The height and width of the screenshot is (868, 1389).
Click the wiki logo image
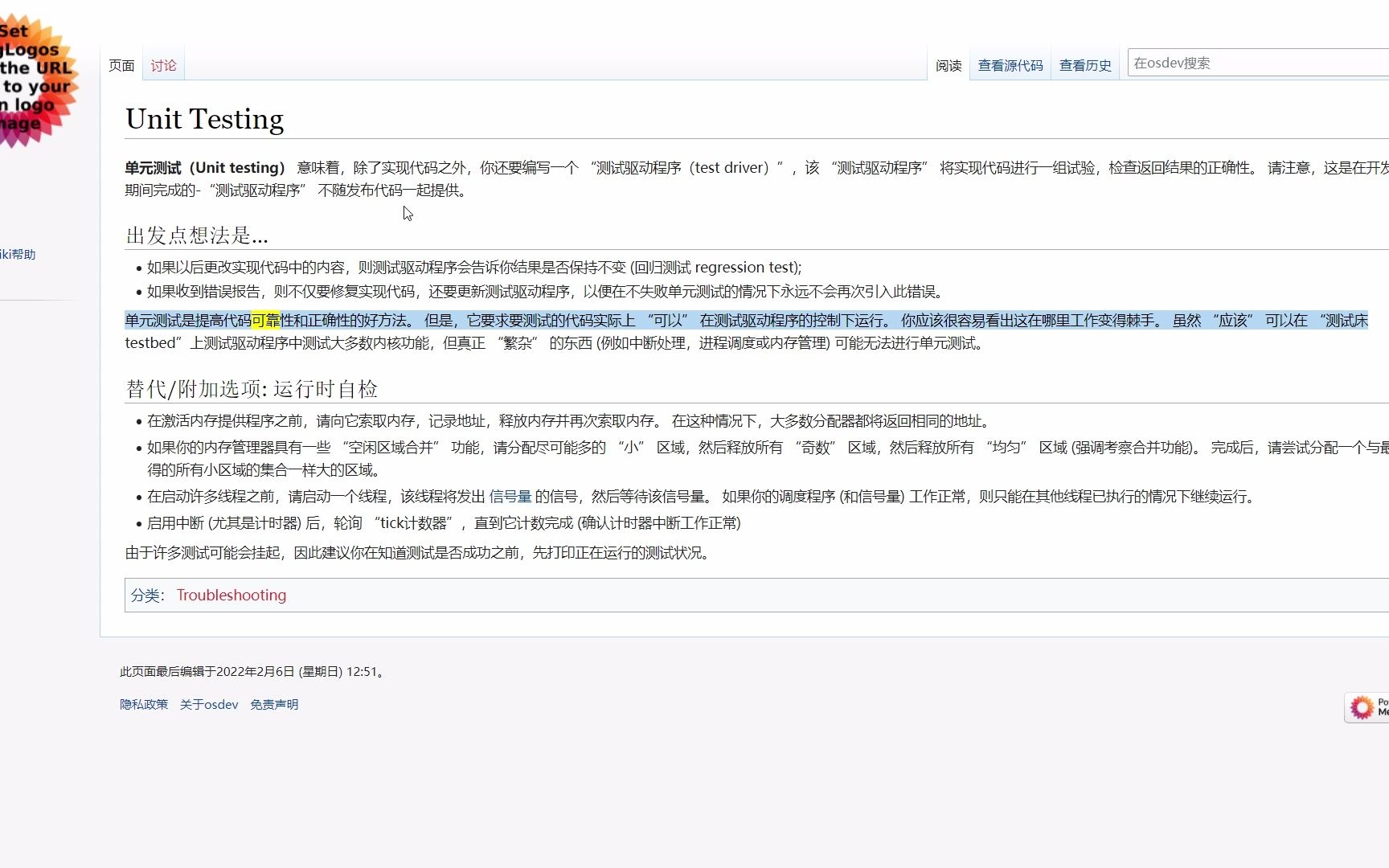click(x=39, y=80)
